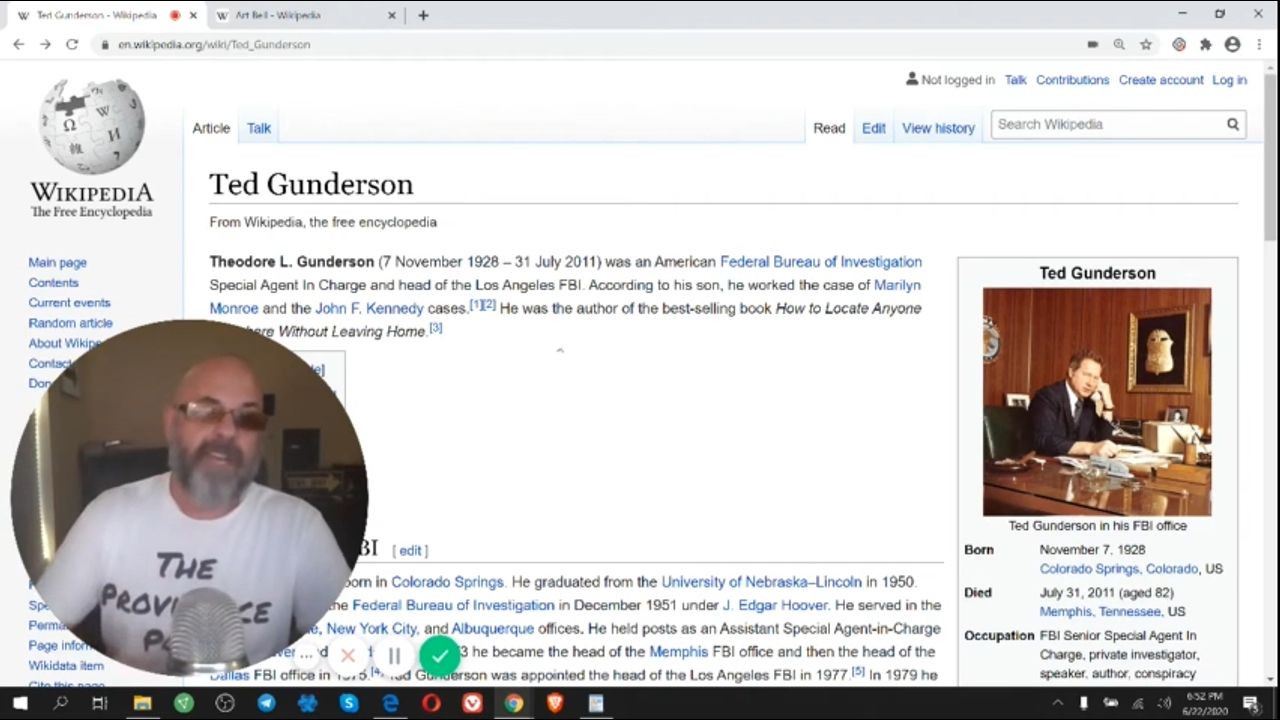Reload the page
Image resolution: width=1280 pixels, height=720 pixels.
(72, 44)
